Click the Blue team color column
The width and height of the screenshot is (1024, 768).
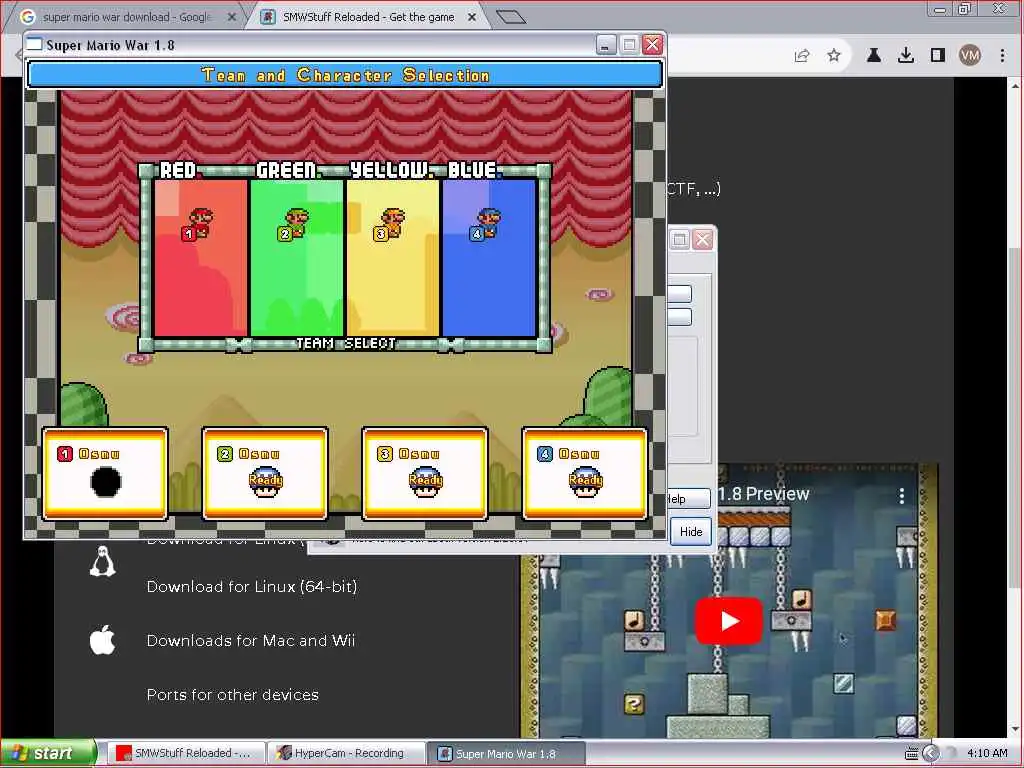[x=490, y=258]
